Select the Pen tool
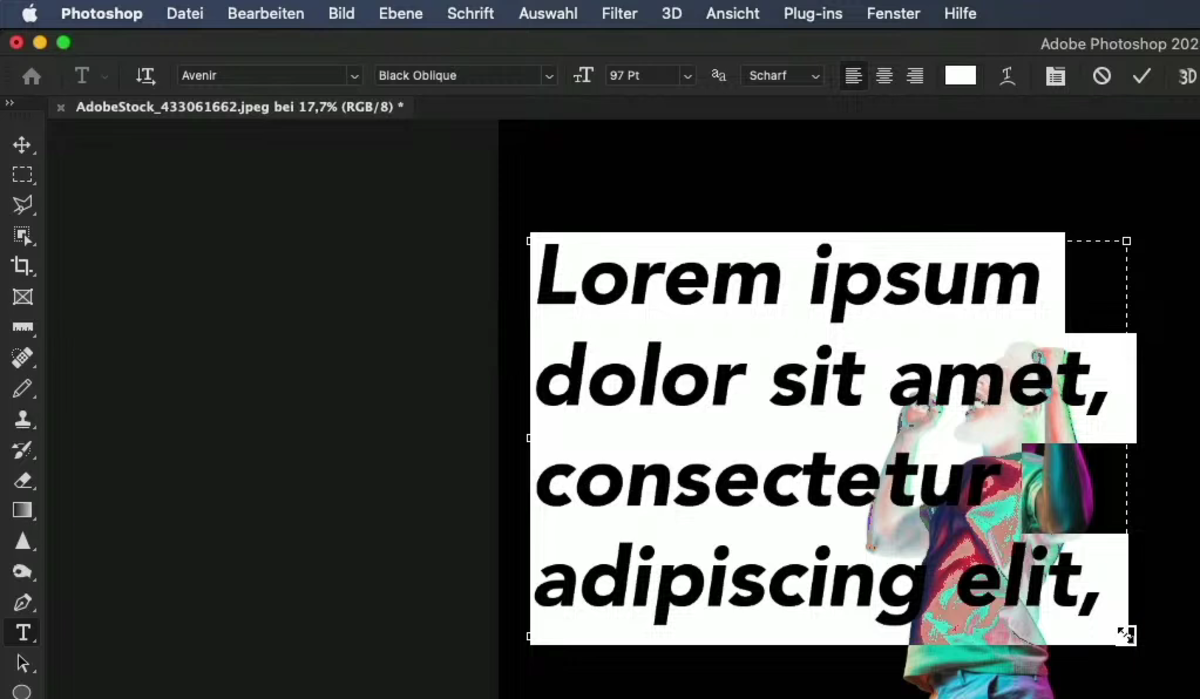This screenshot has height=699, width=1200. pos(23,602)
